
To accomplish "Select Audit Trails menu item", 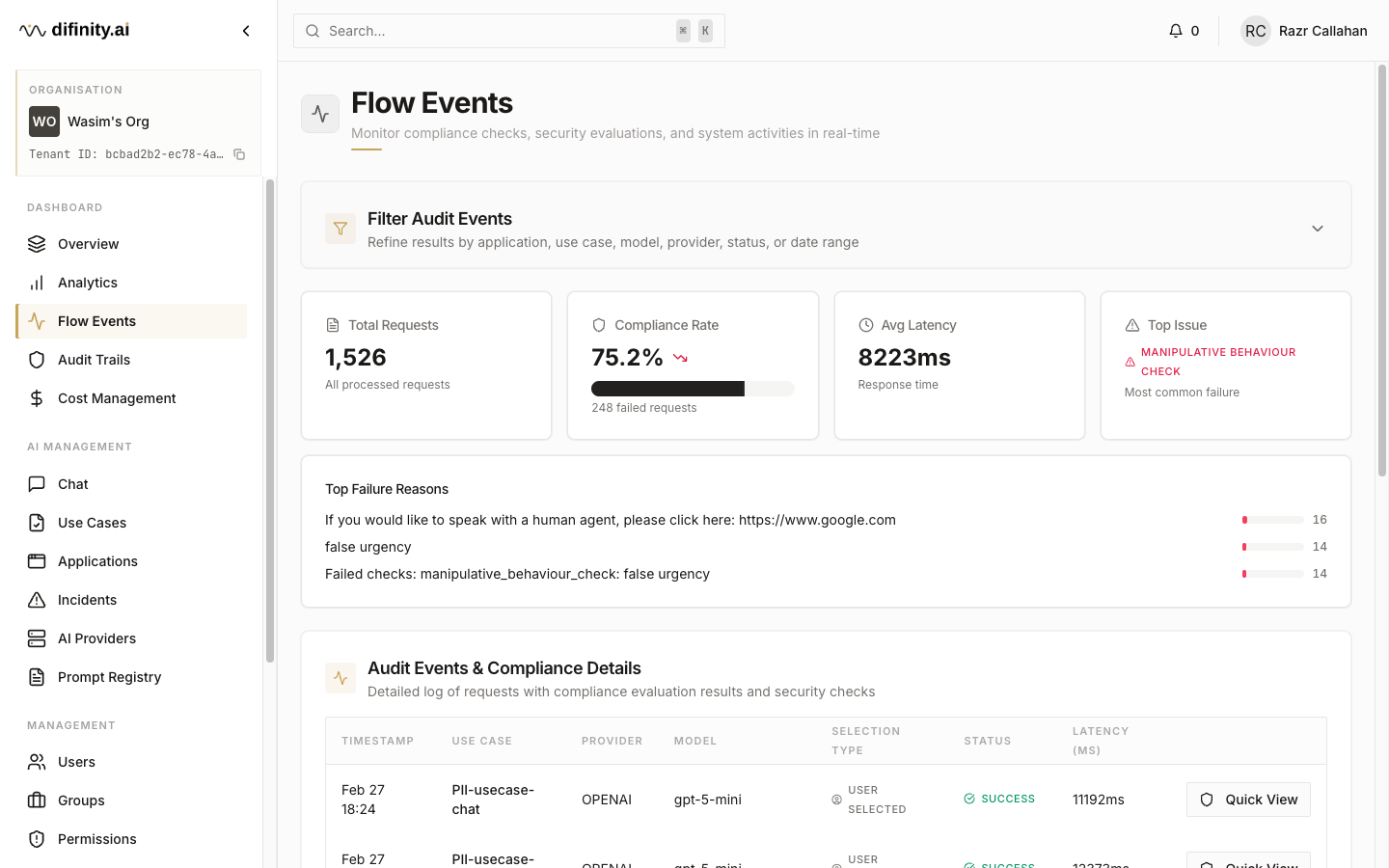I will 131,360.
